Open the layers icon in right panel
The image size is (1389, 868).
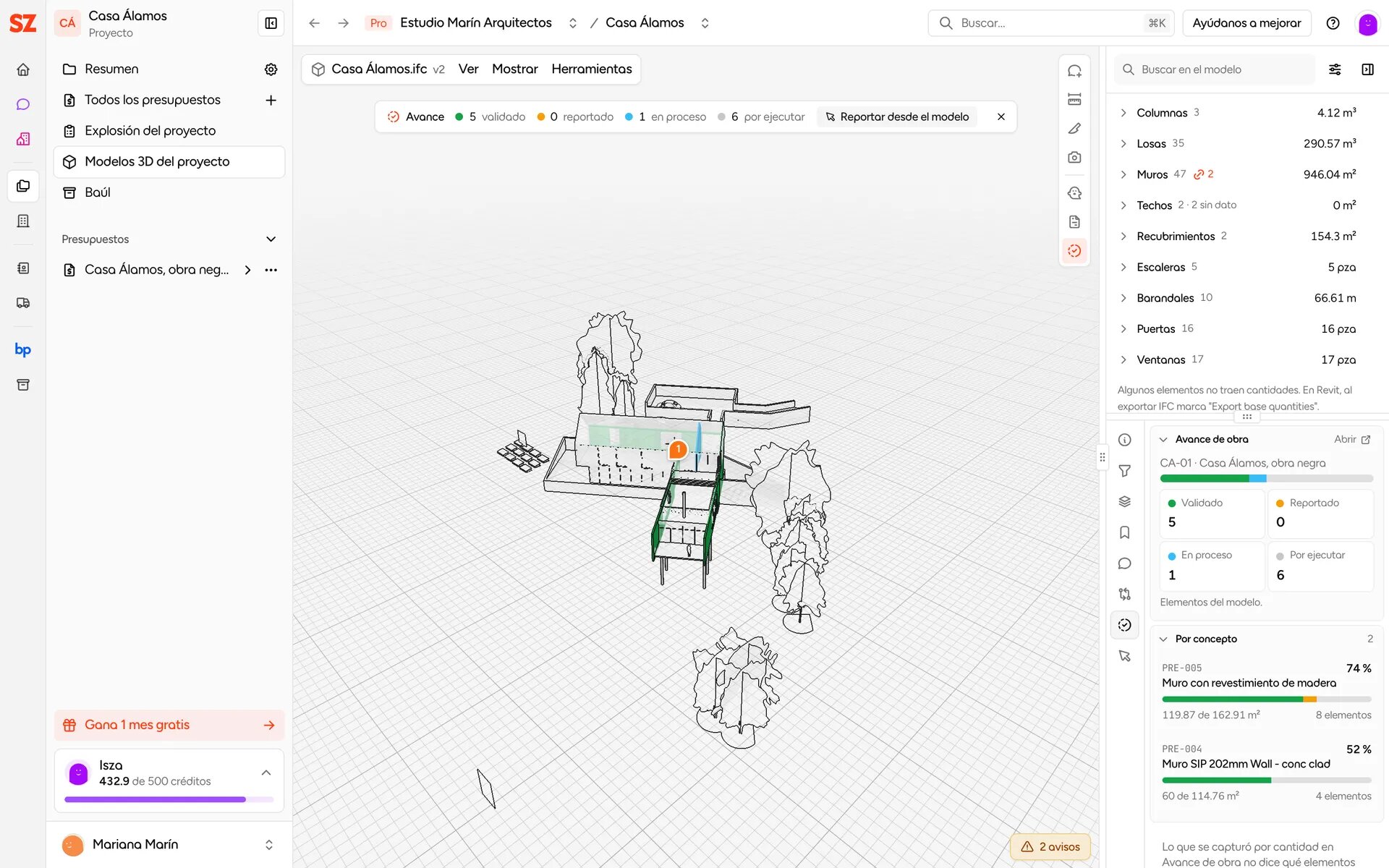pyautogui.click(x=1125, y=501)
